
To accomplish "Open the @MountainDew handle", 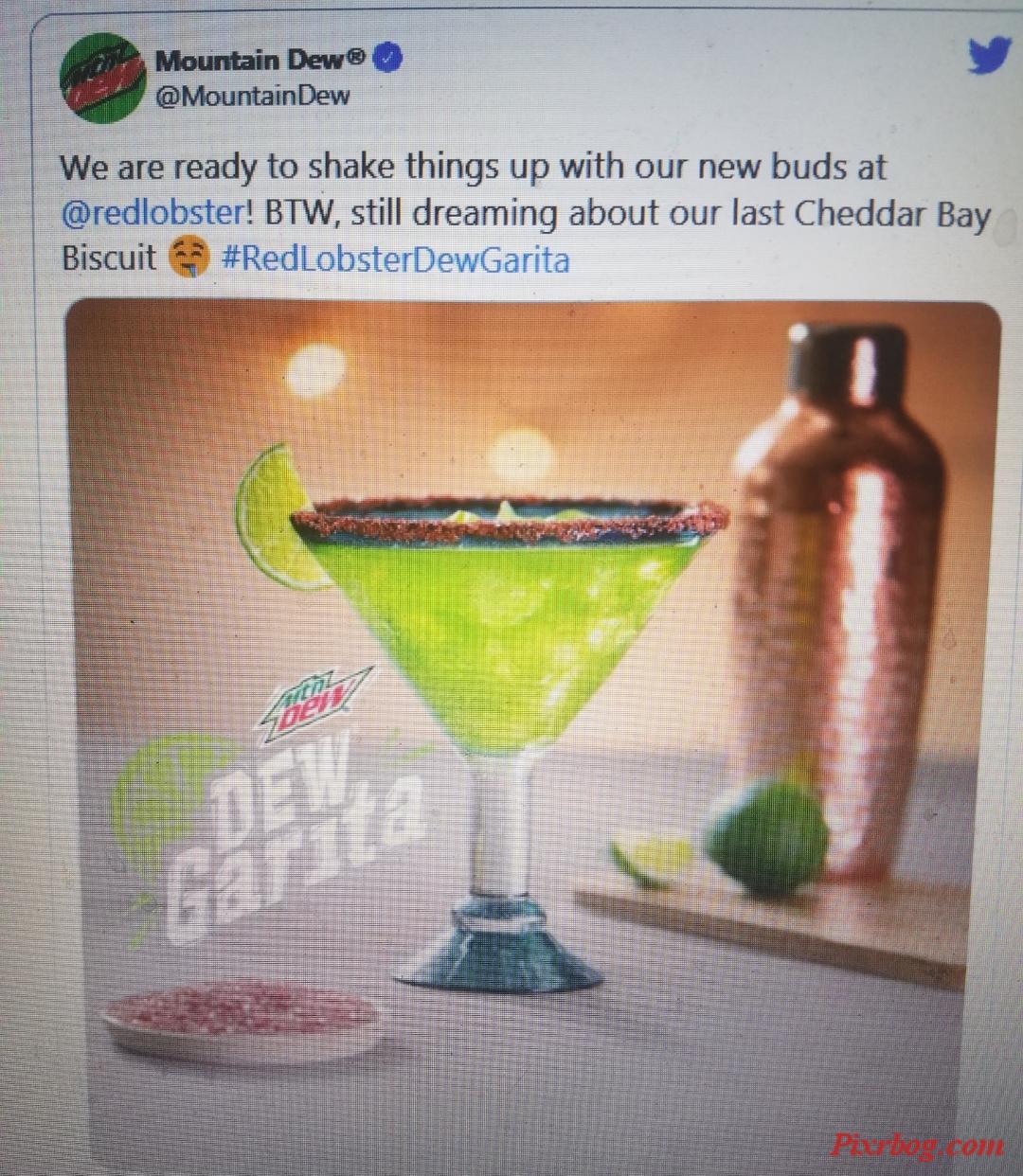I will [x=252, y=96].
